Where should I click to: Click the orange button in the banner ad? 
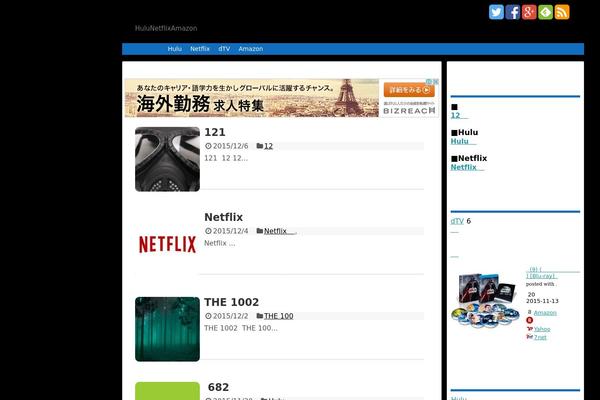pos(409,90)
